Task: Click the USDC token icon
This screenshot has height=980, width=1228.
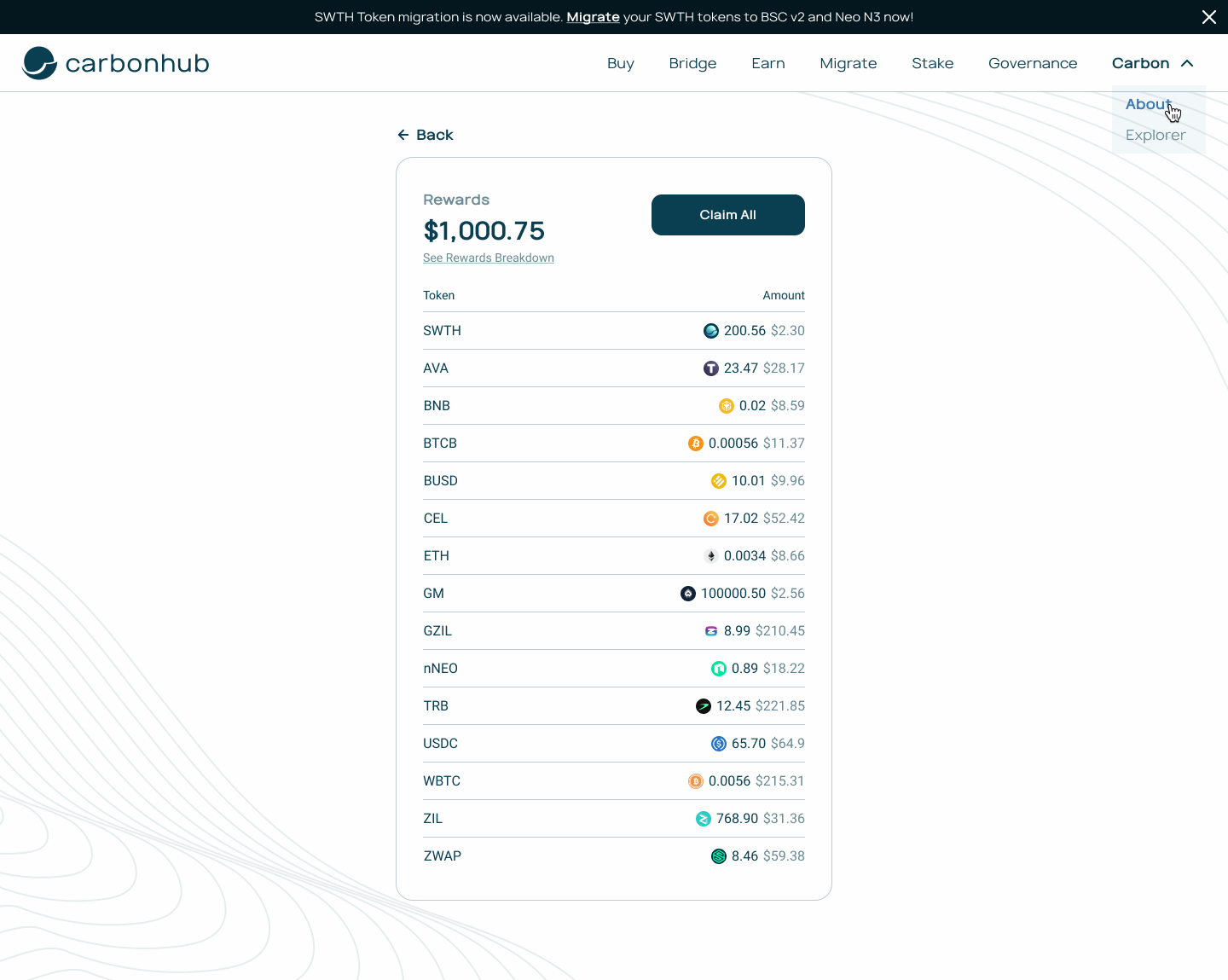Action: [719, 744]
